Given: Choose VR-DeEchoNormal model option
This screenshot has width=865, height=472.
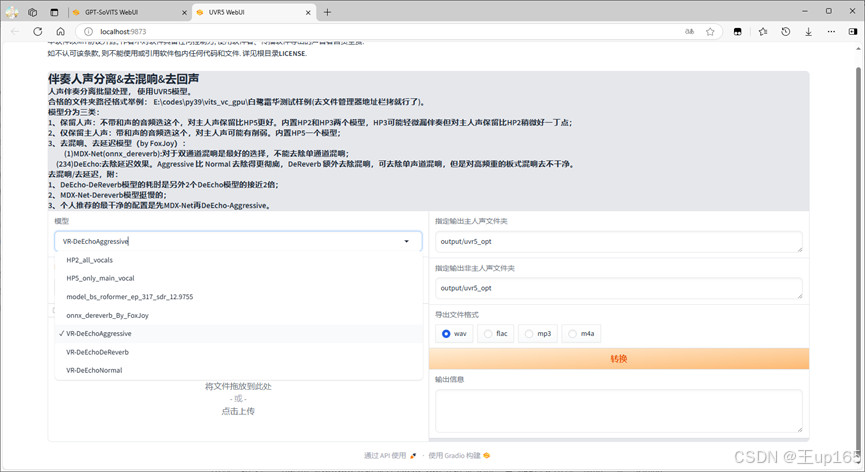Looking at the screenshot, I should point(239,371).
